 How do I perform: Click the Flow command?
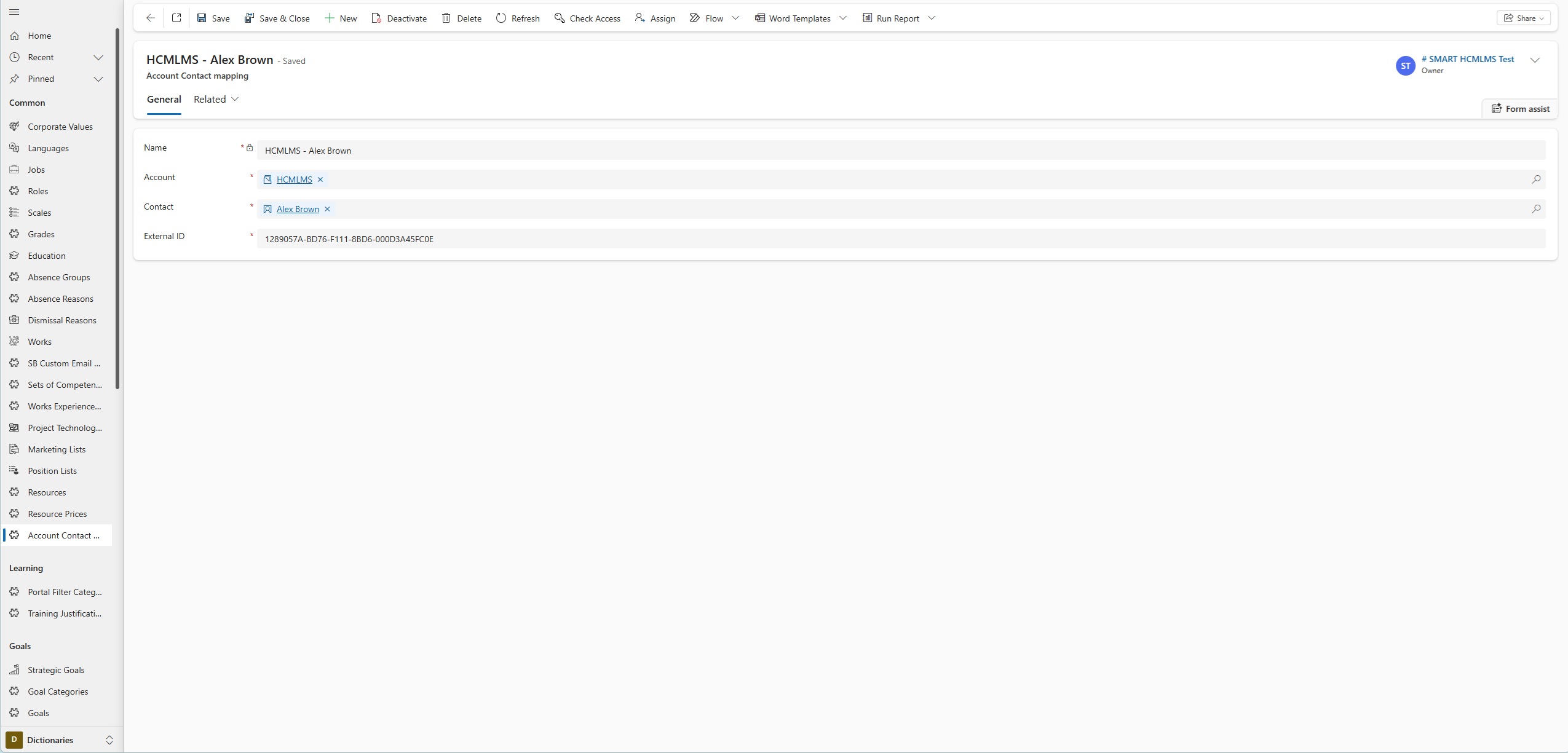coord(707,18)
